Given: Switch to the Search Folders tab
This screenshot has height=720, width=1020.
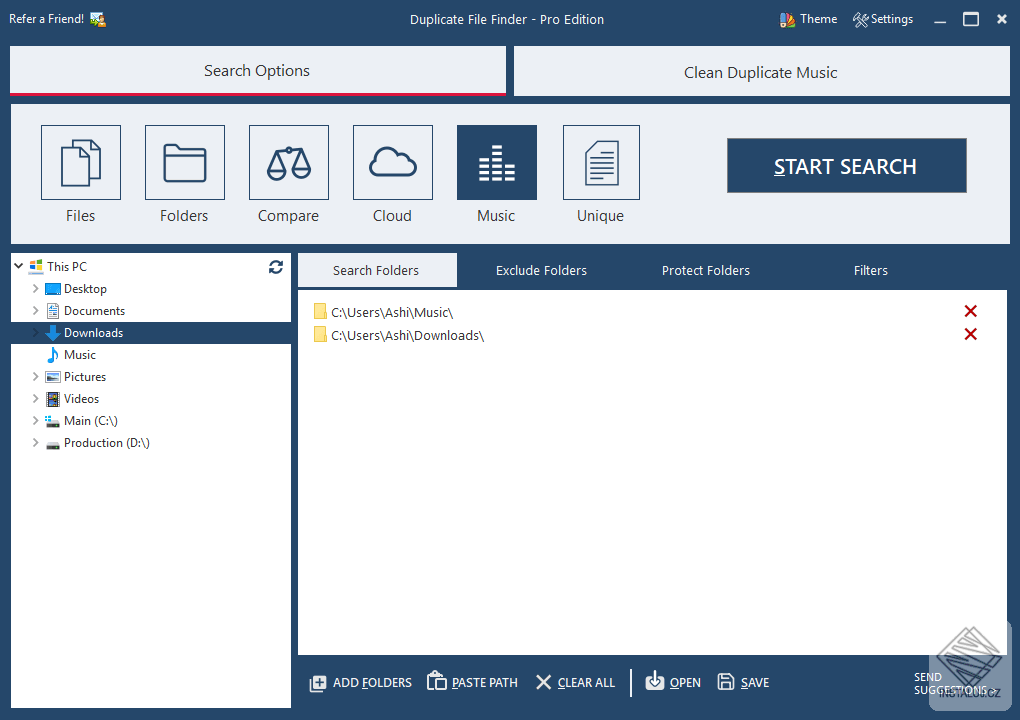Looking at the screenshot, I should point(377,271).
